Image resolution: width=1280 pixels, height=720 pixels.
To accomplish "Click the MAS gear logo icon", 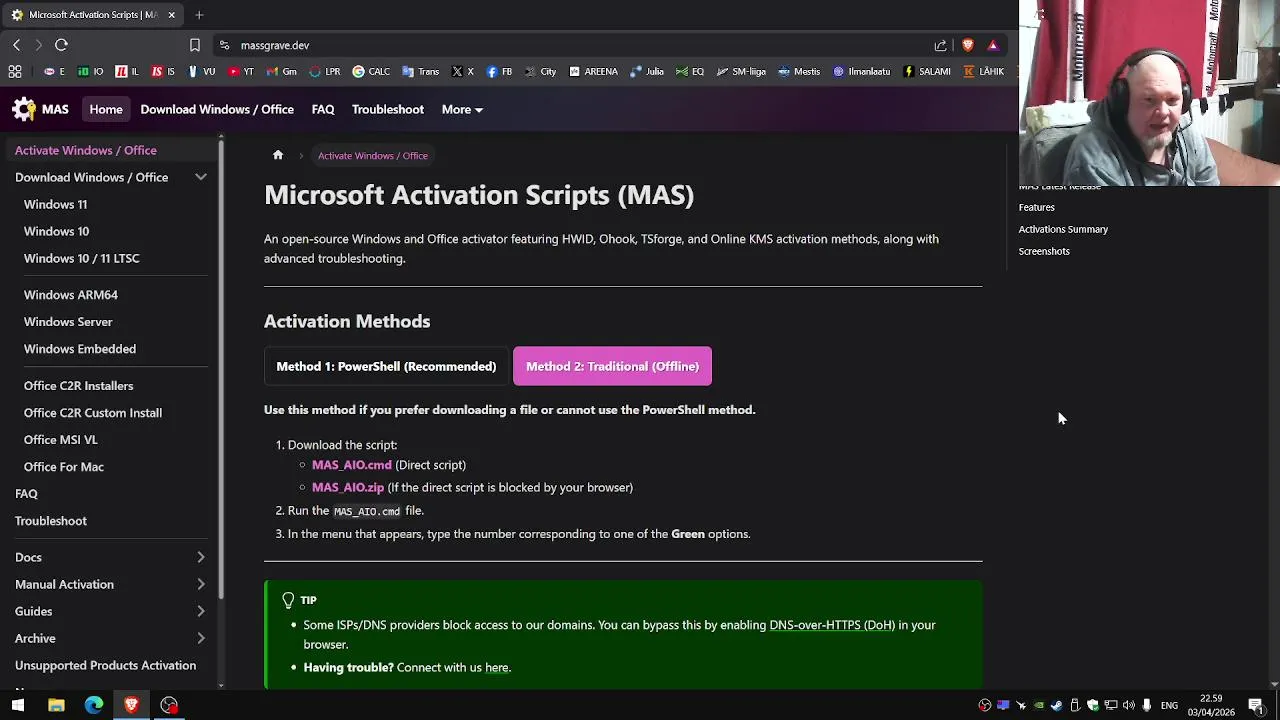I will tap(23, 109).
